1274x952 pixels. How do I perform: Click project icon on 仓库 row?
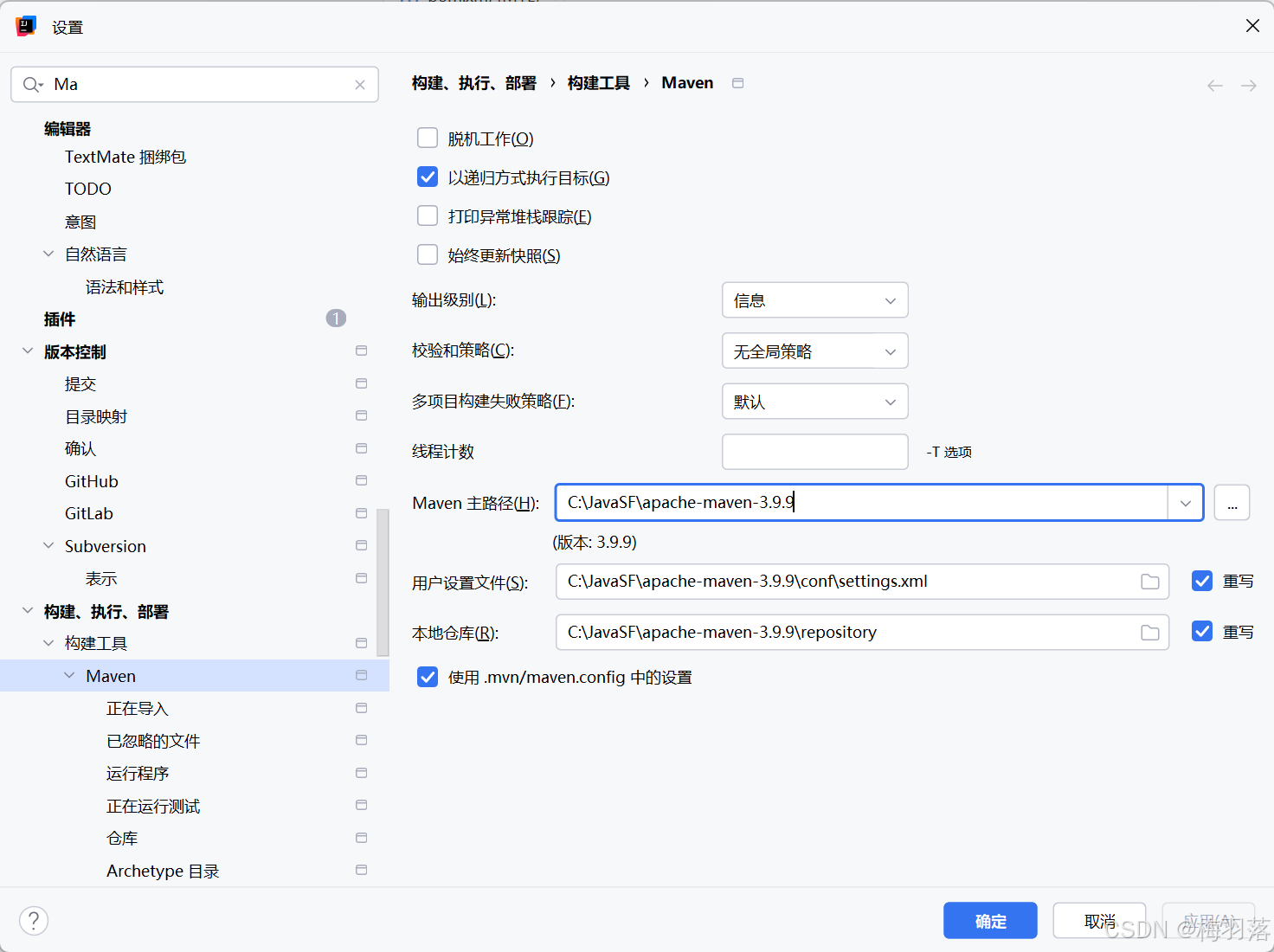pos(362,838)
